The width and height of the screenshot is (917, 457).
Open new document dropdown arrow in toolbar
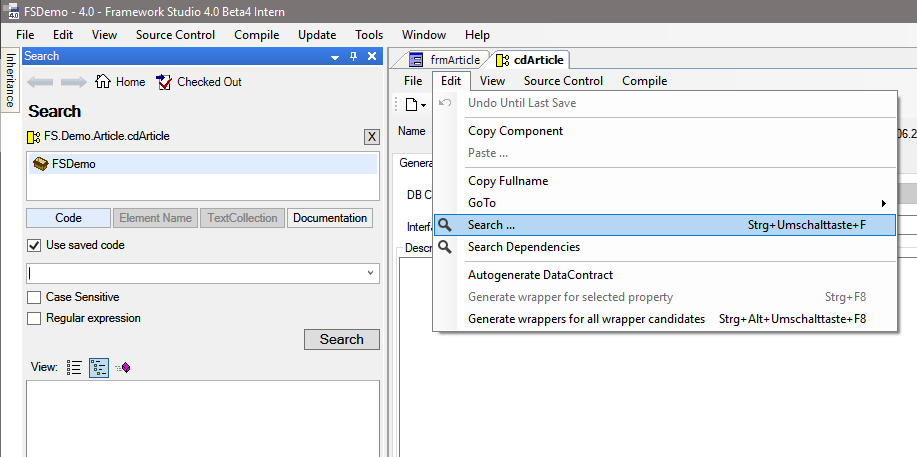coord(423,105)
